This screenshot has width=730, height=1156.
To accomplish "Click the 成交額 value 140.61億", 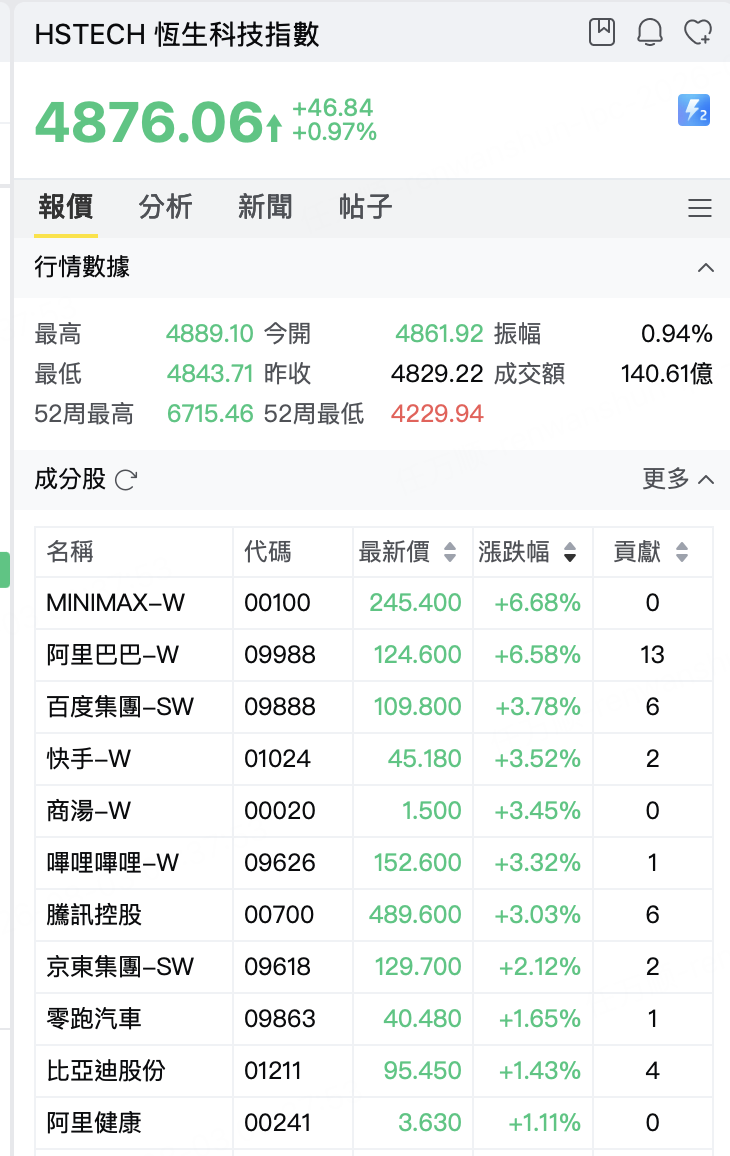I will [667, 374].
